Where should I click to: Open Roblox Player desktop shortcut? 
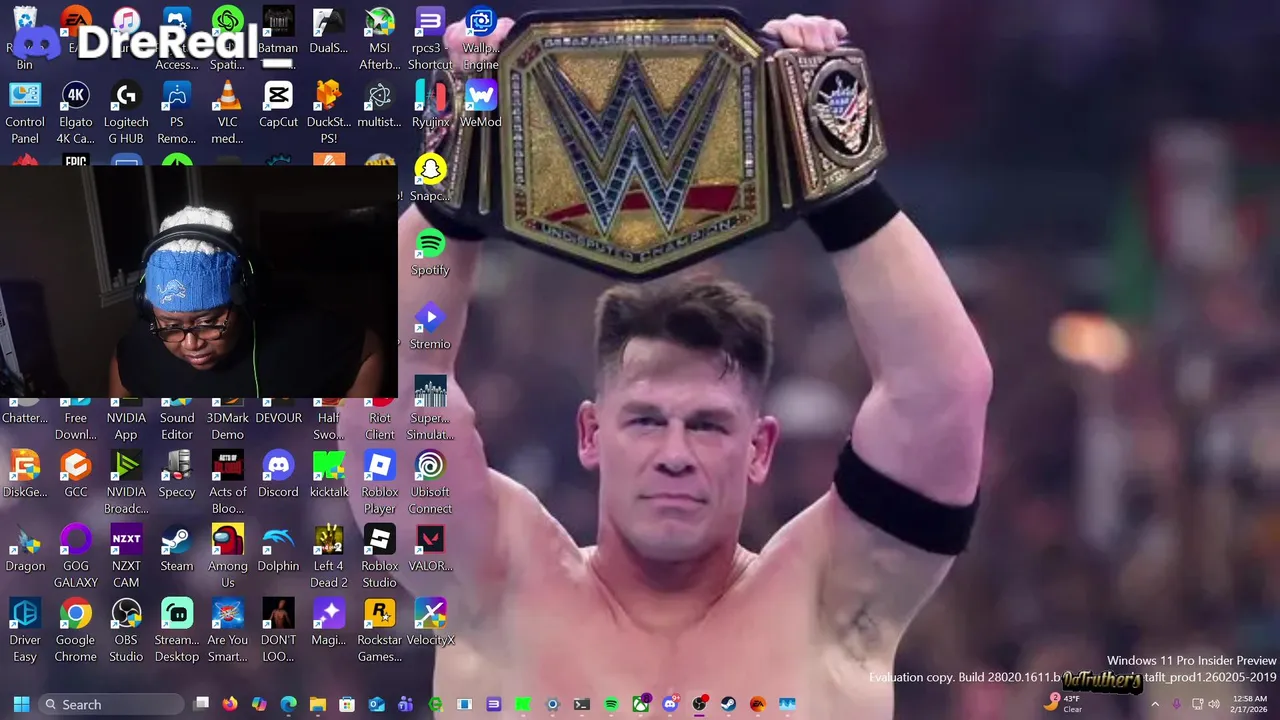(x=380, y=483)
